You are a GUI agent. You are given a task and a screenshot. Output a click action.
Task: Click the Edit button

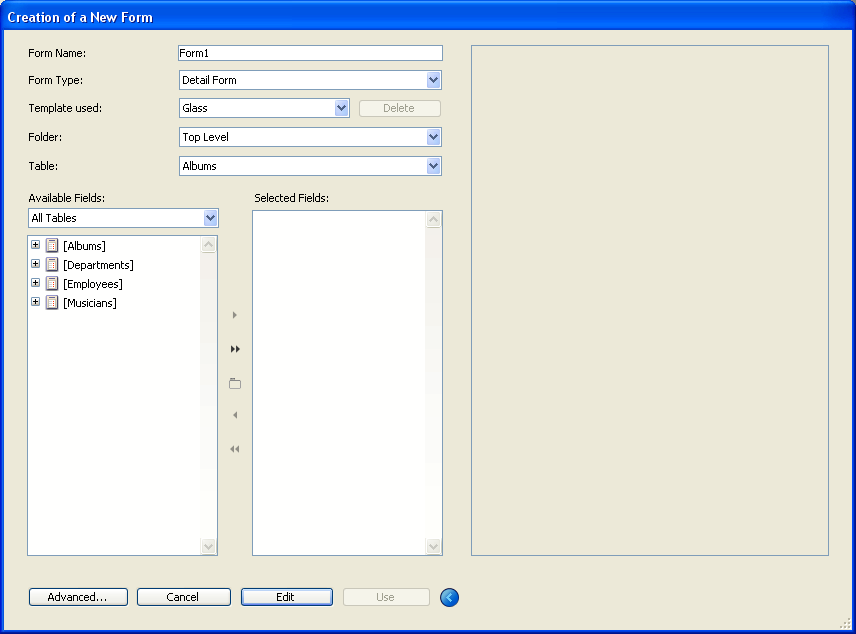point(286,597)
